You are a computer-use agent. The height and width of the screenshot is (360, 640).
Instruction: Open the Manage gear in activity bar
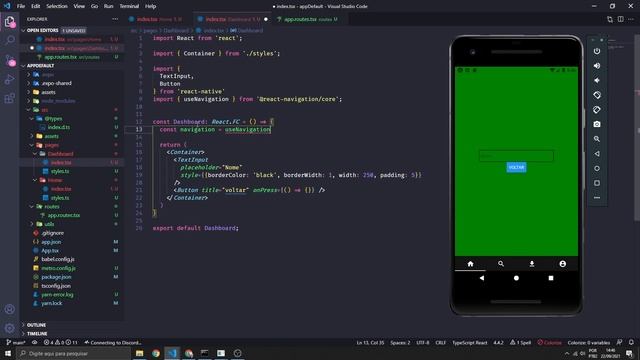click(x=9, y=328)
